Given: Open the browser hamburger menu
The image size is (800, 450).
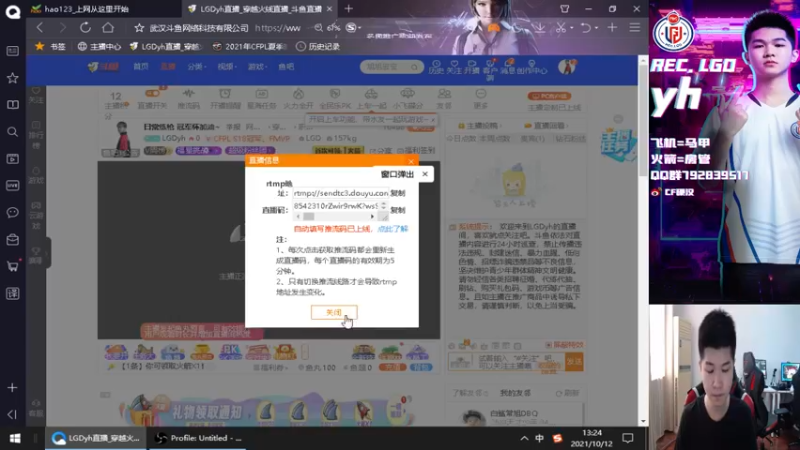Looking at the screenshot, I should tap(635, 28).
